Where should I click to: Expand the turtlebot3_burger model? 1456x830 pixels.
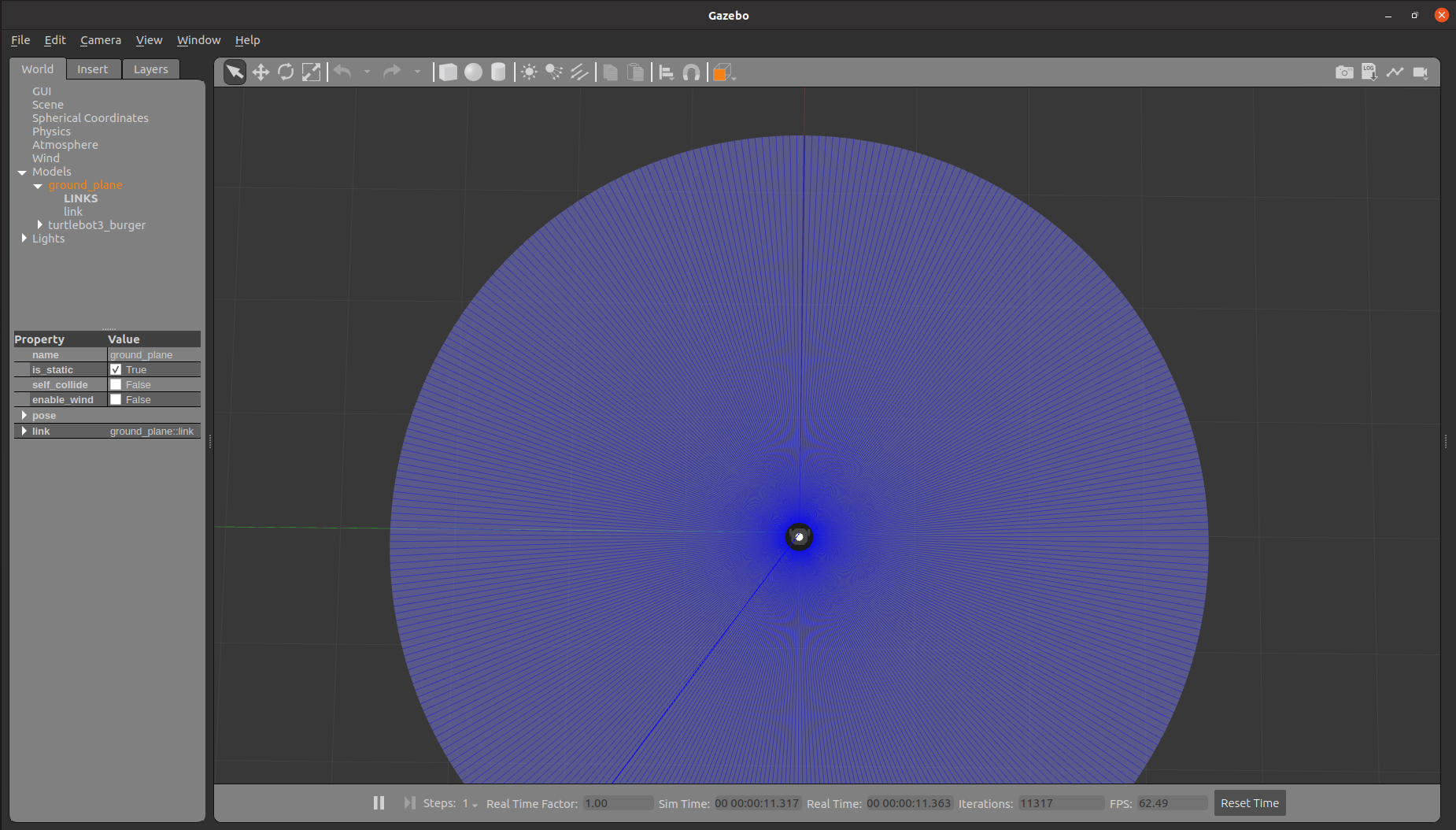pos(39,225)
